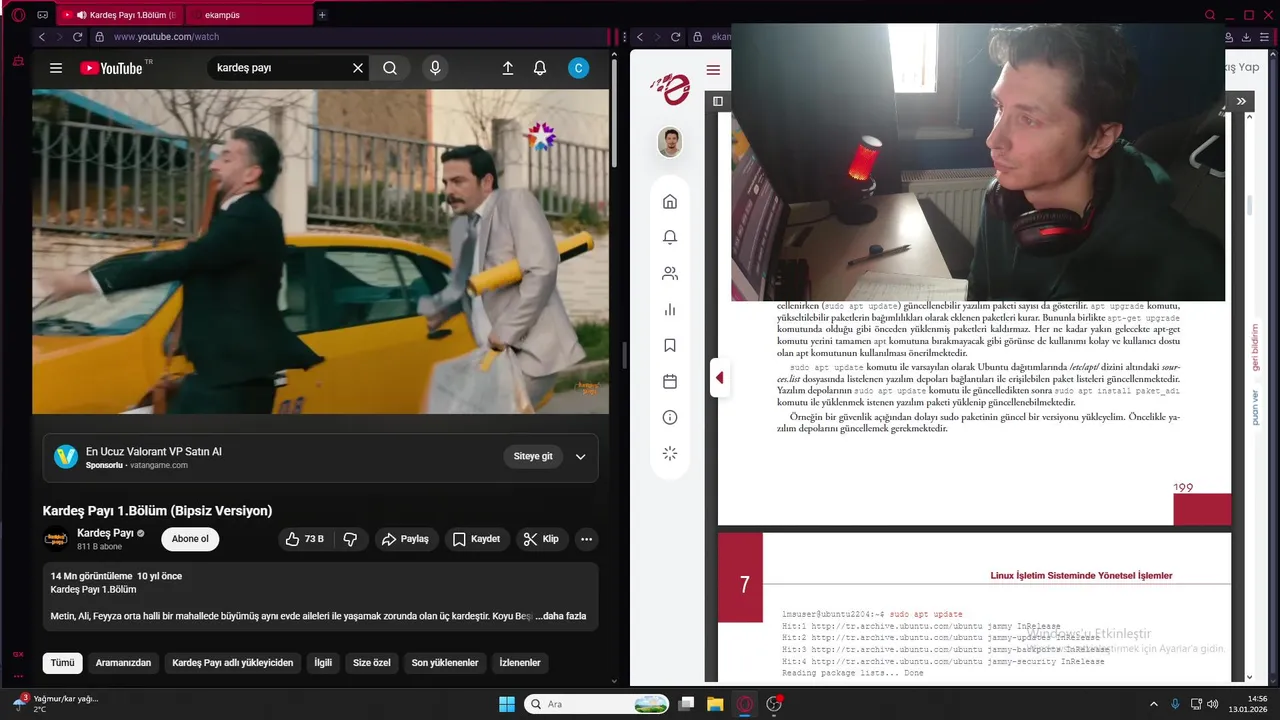Screen dimensions: 1280x720
Task: Open ekampüs hamburger menu
Action: pos(713,70)
